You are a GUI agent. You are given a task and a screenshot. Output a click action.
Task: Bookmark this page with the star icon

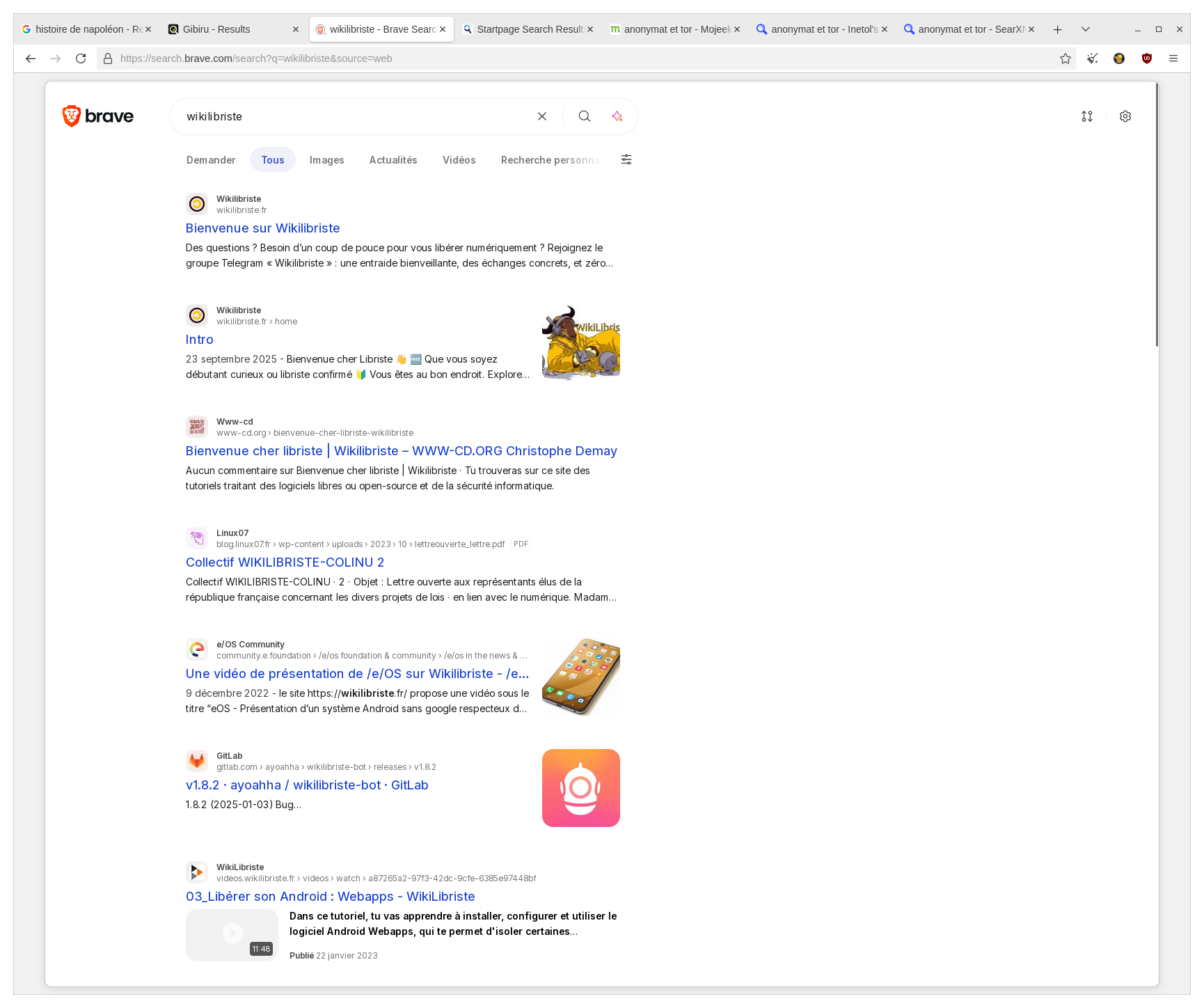click(1066, 58)
